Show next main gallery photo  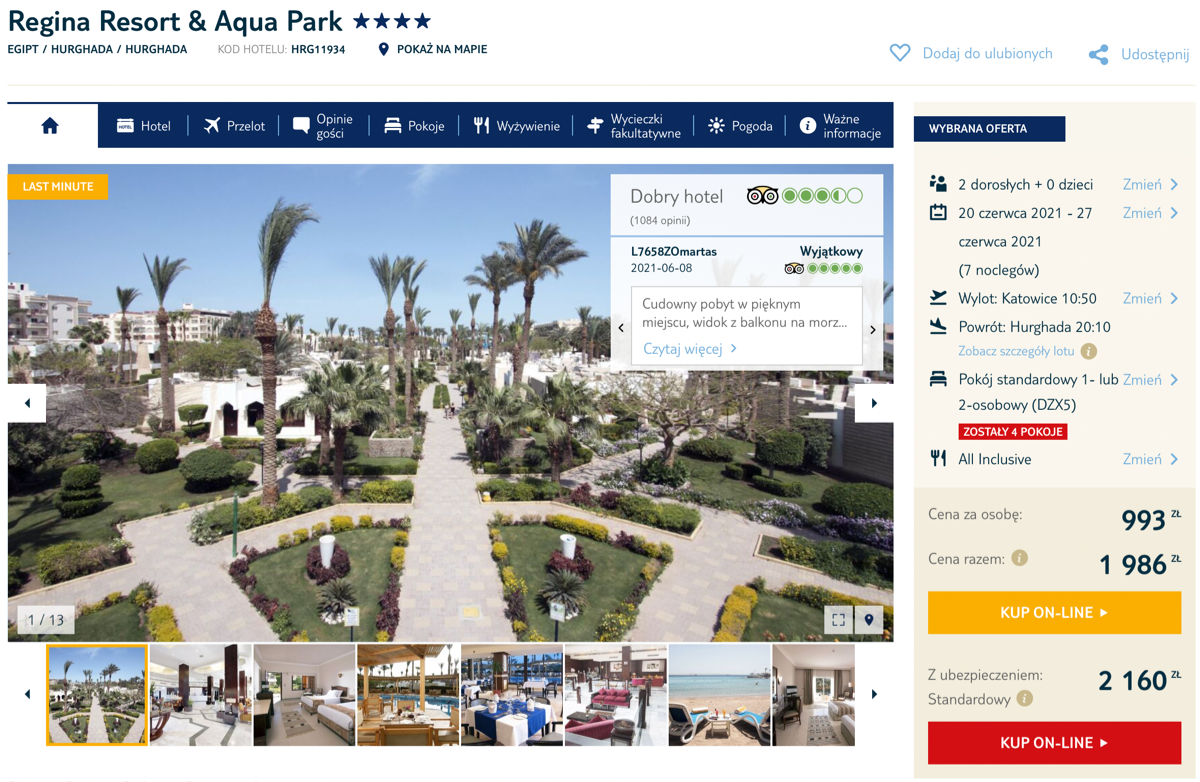coord(874,403)
